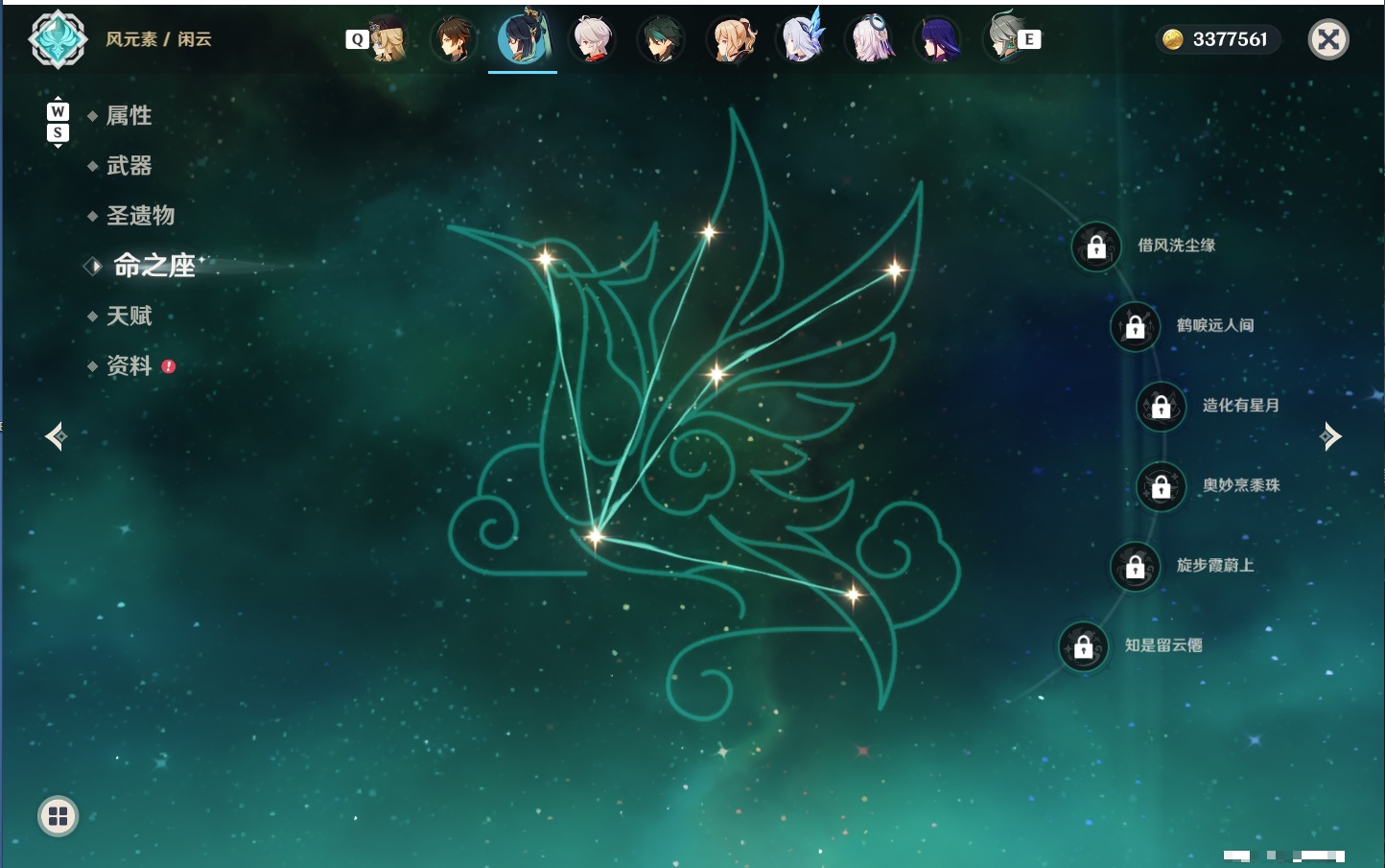Image resolution: width=1385 pixels, height=868 pixels.
Task: Select the 鹤唳远人间 locked constellation node
Action: tap(1136, 326)
